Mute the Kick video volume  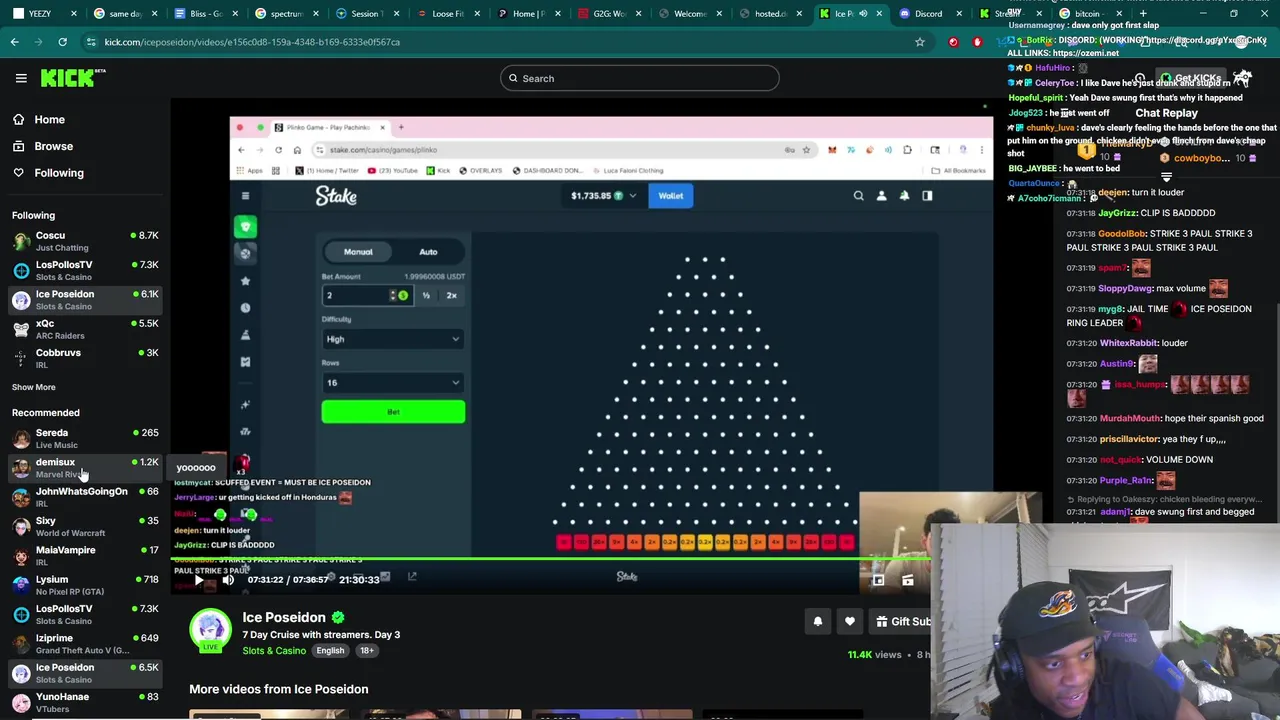click(x=228, y=579)
